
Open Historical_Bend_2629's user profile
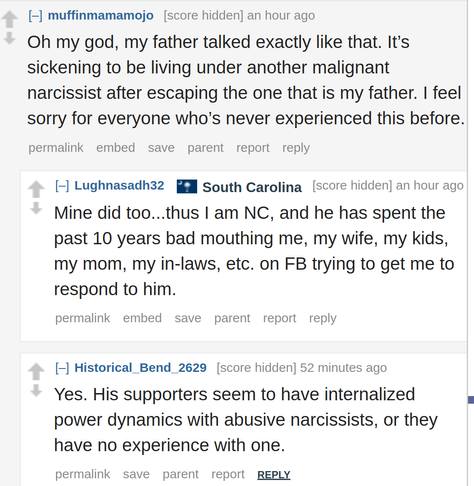[140, 368]
